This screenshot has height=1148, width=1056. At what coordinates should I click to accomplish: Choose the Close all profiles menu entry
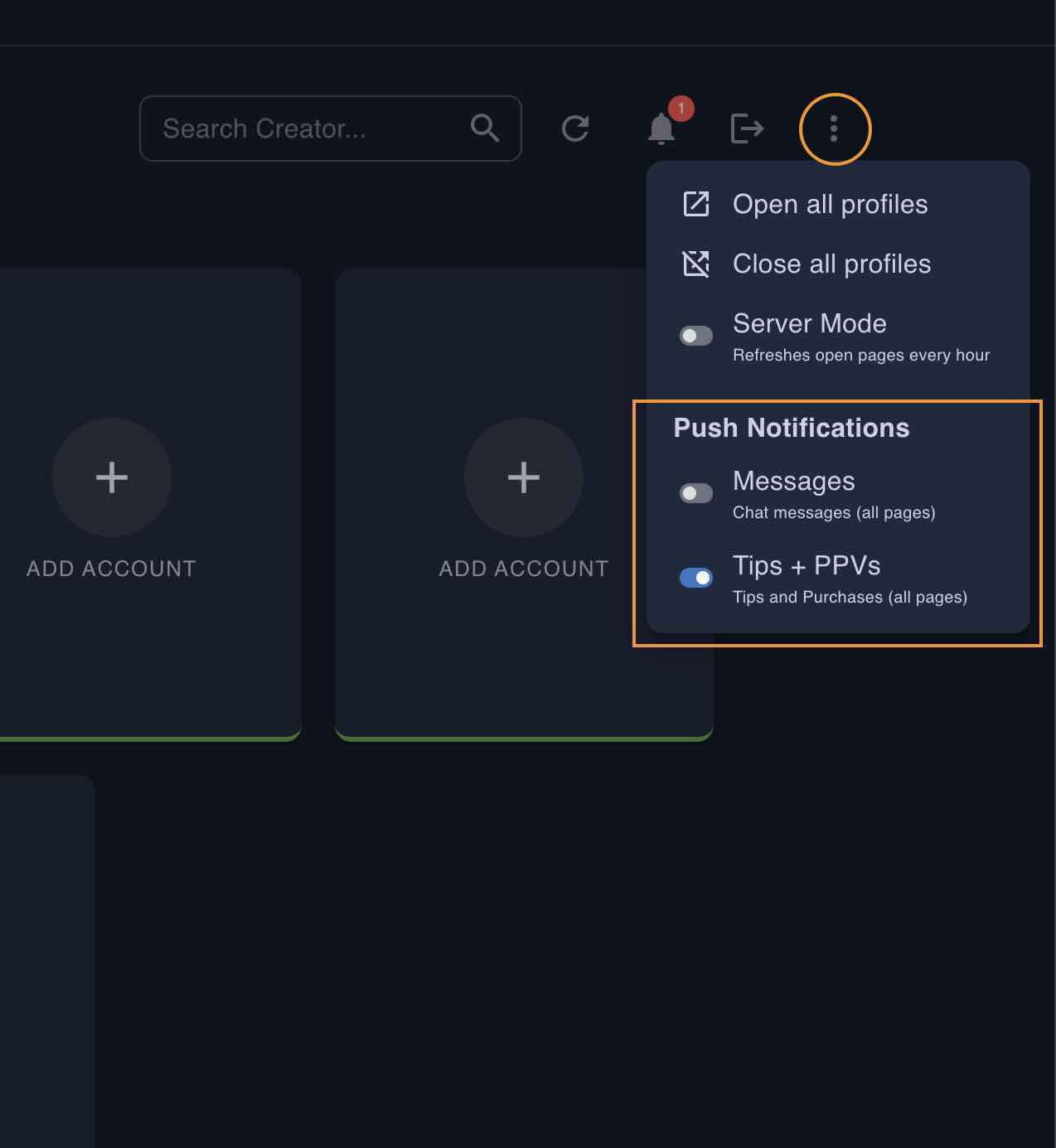831,264
